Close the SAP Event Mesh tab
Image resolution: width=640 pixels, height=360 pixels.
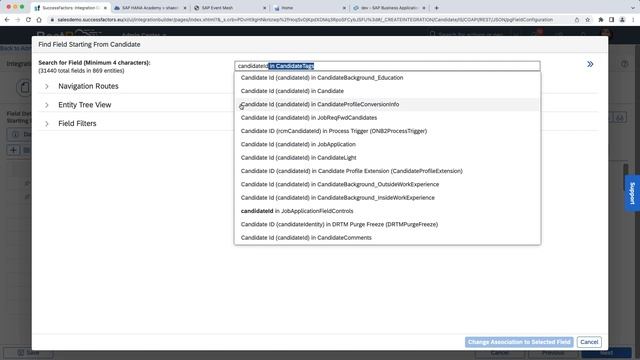pyautogui.click(x=264, y=8)
